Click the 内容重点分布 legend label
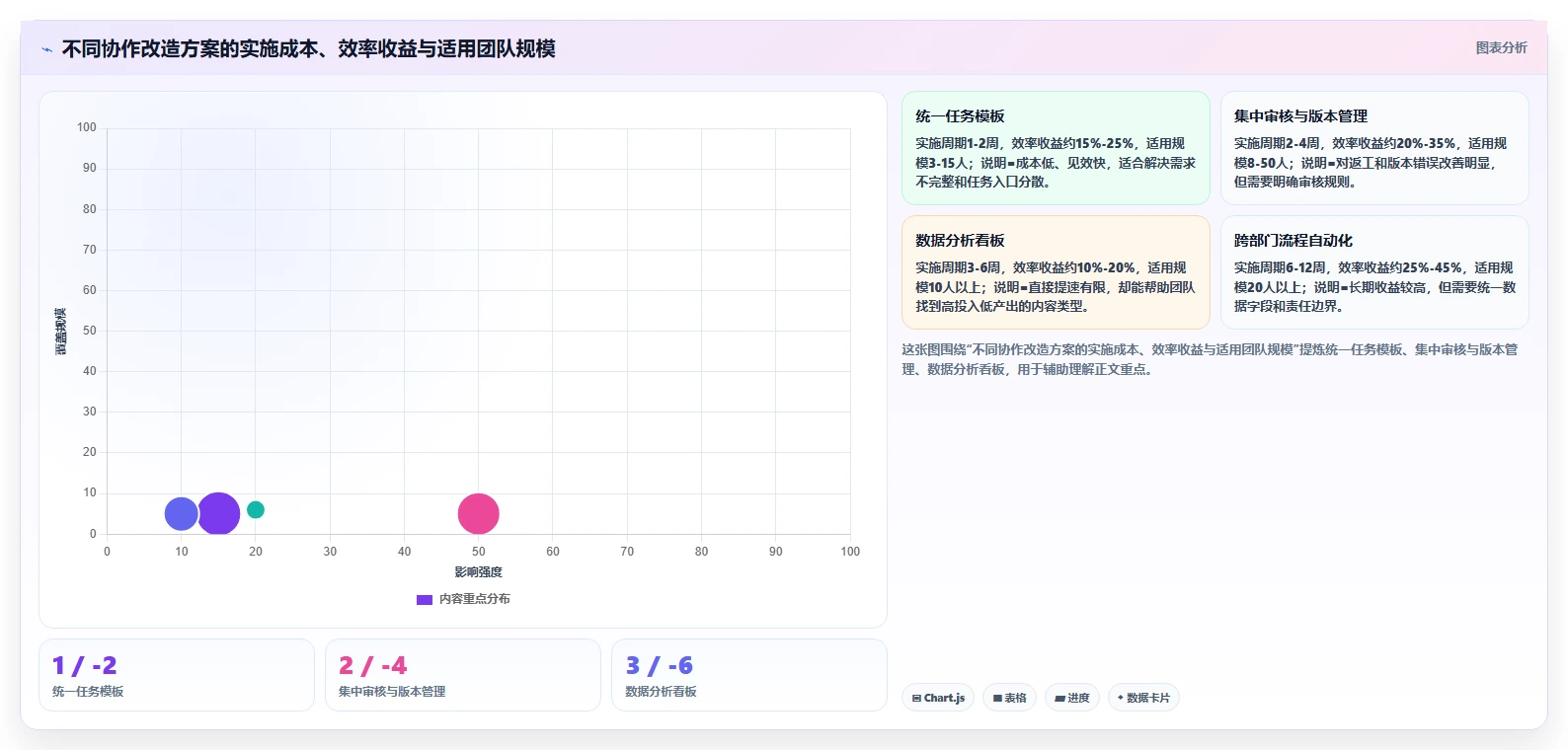 [475, 599]
